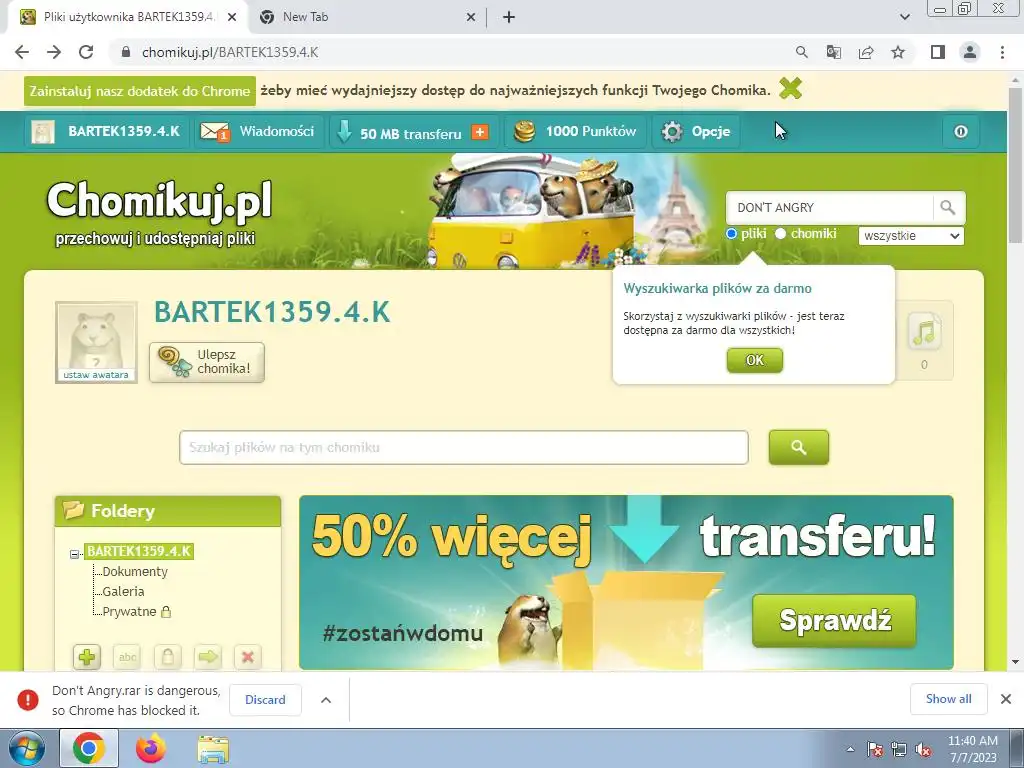Click Show all downloads
This screenshot has width=1024, height=768.
[948, 699]
